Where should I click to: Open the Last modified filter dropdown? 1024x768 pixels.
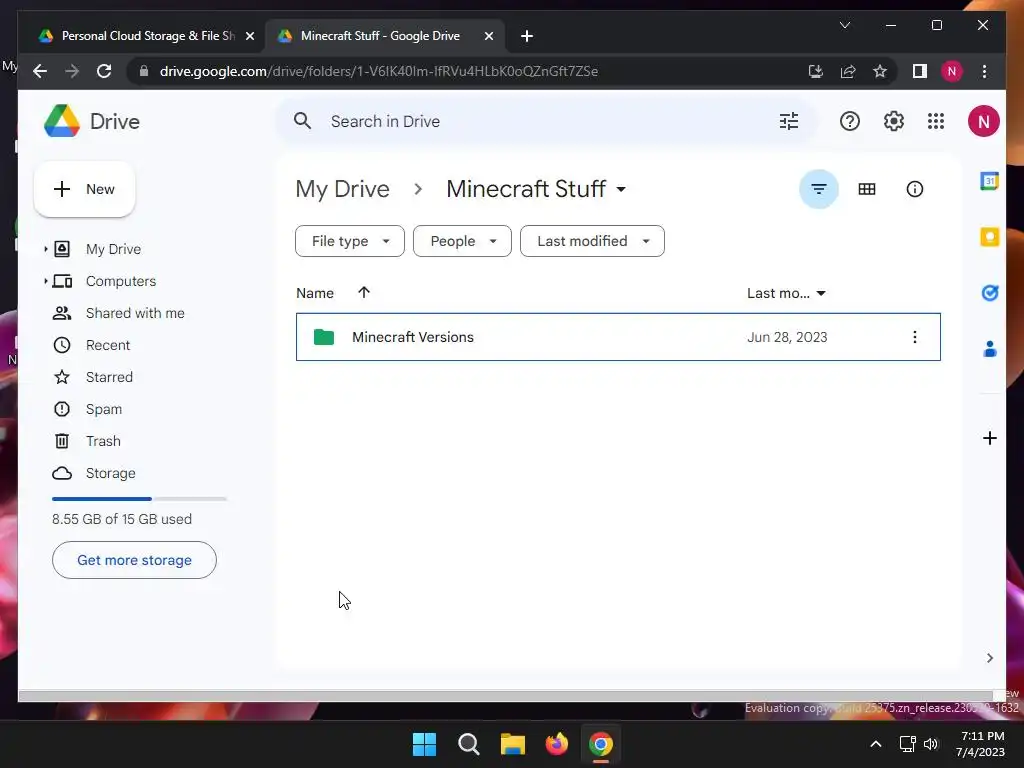tap(592, 241)
